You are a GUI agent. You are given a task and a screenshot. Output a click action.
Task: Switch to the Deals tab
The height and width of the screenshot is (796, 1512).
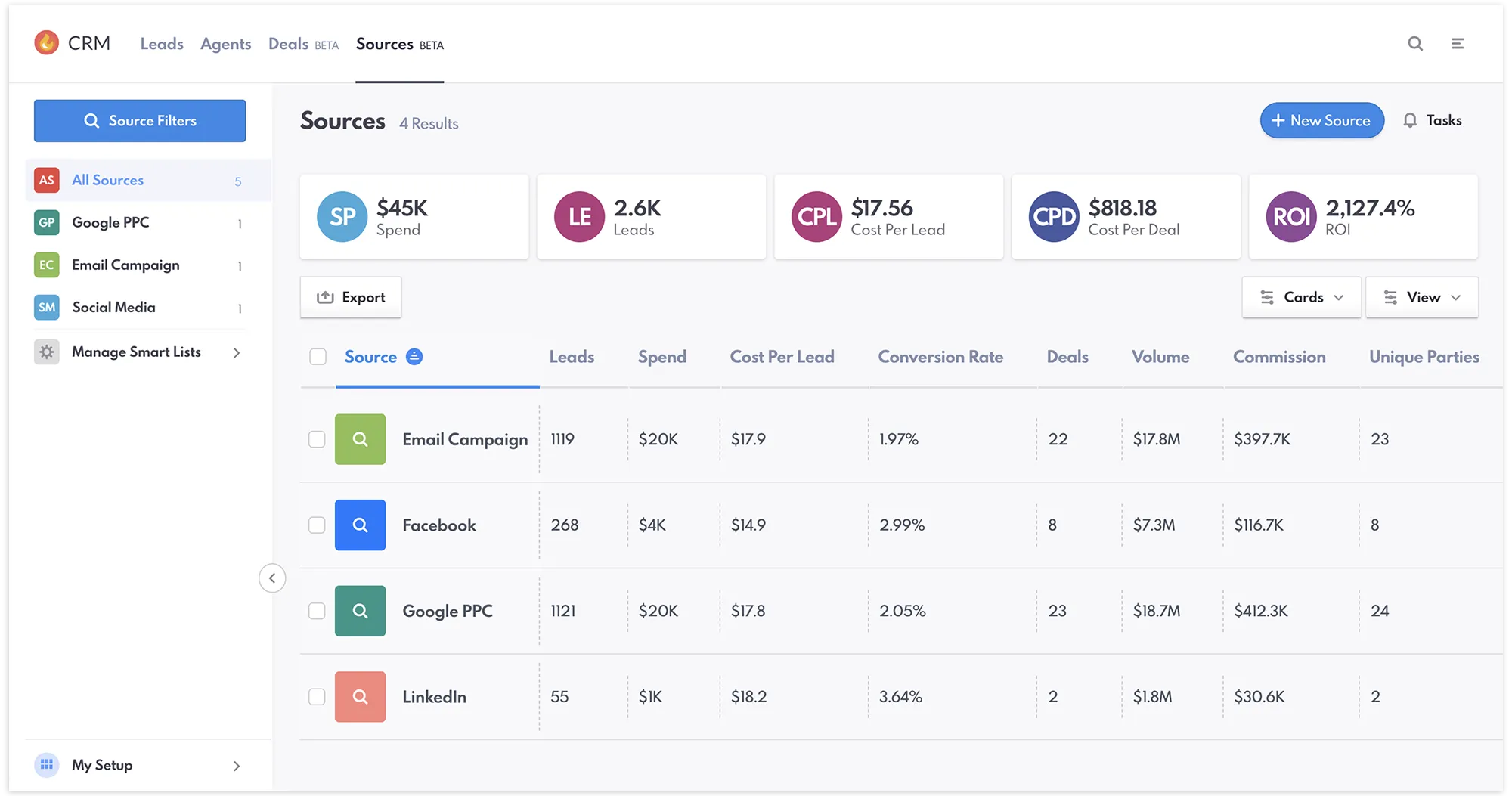(287, 44)
